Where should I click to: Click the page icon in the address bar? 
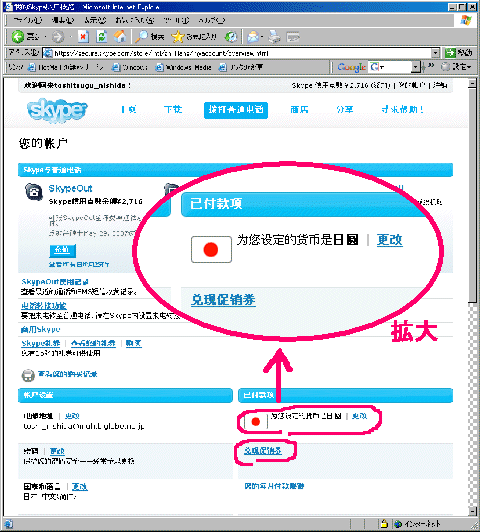(49, 53)
